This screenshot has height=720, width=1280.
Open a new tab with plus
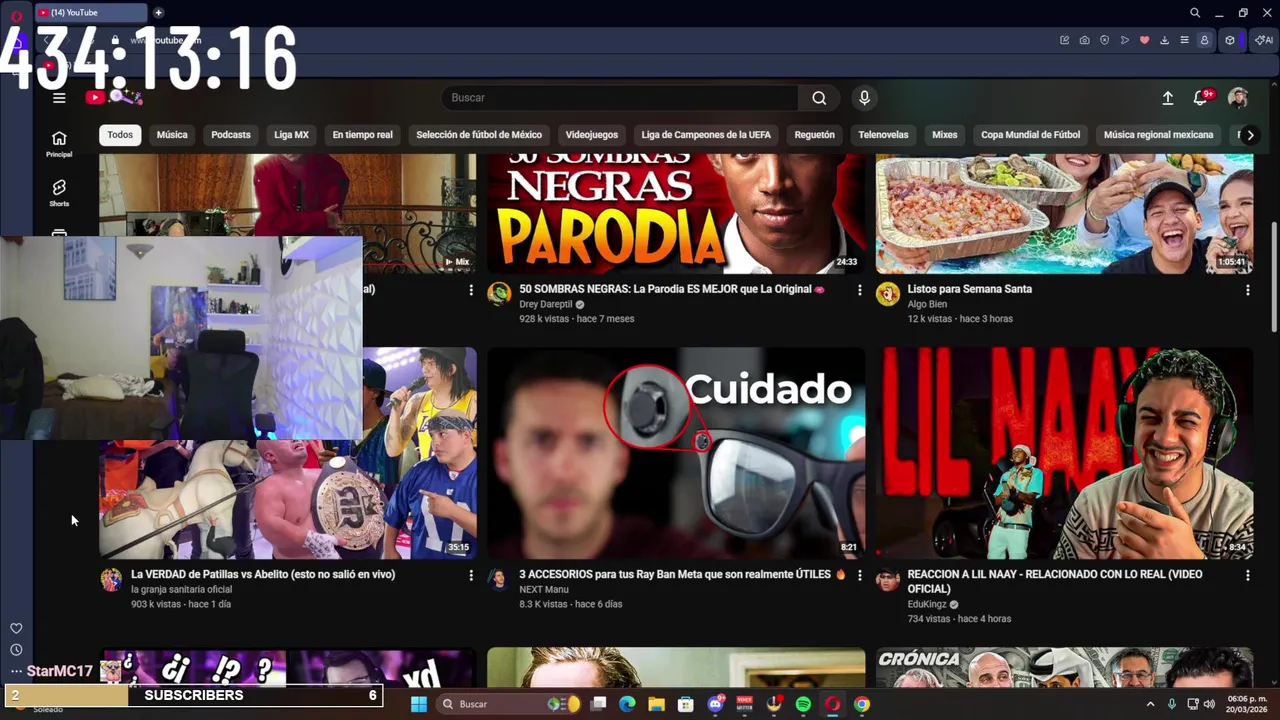tap(158, 13)
